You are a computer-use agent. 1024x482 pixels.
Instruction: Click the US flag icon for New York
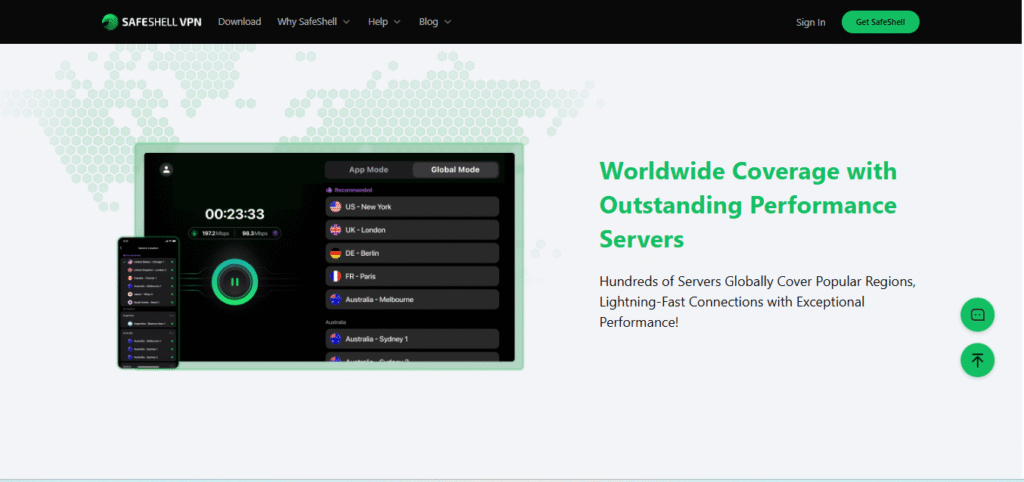335,207
